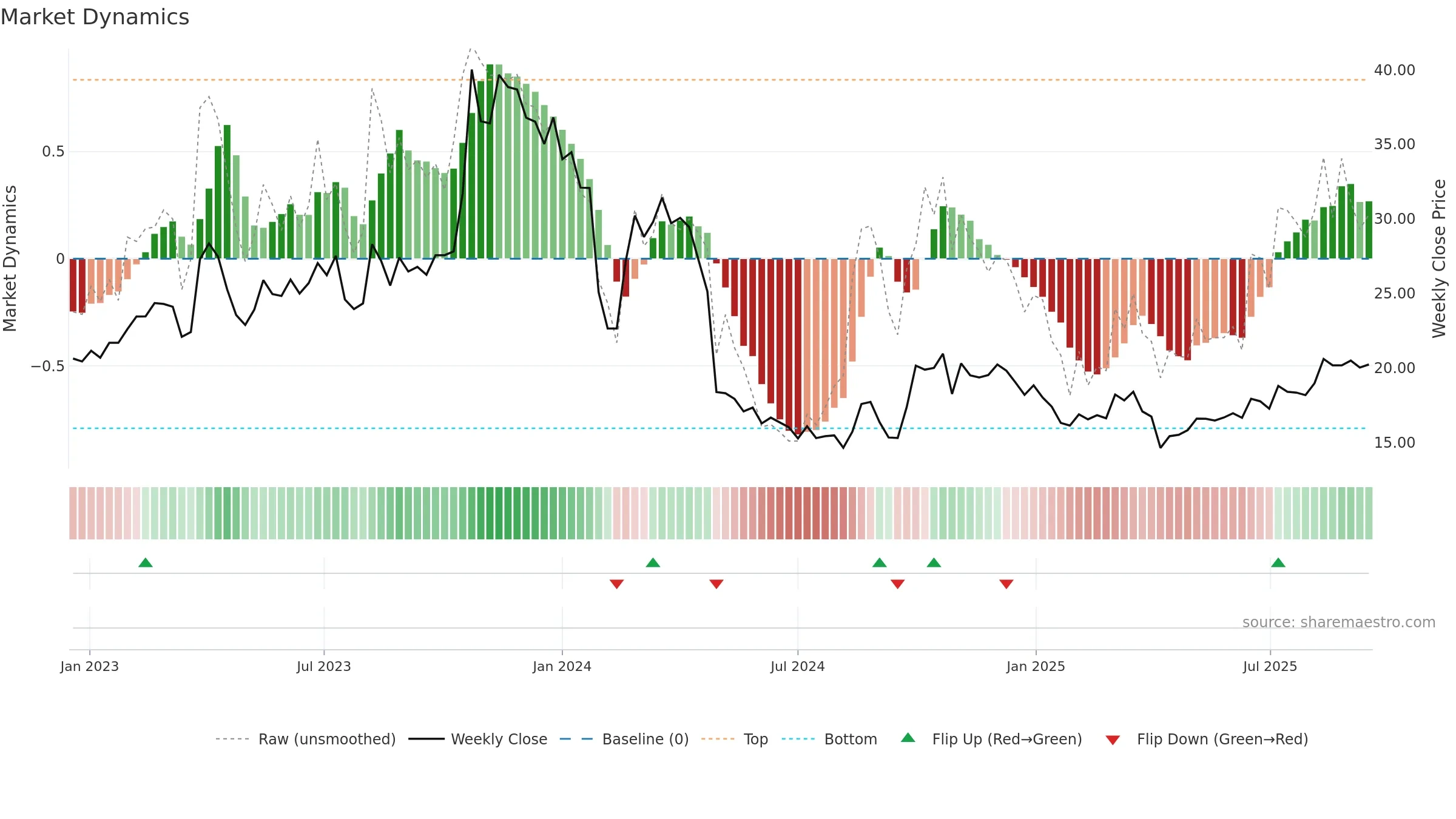The width and height of the screenshot is (1456, 819).
Task: Click the Weekly Close Price axis title
Action: tap(1440, 258)
